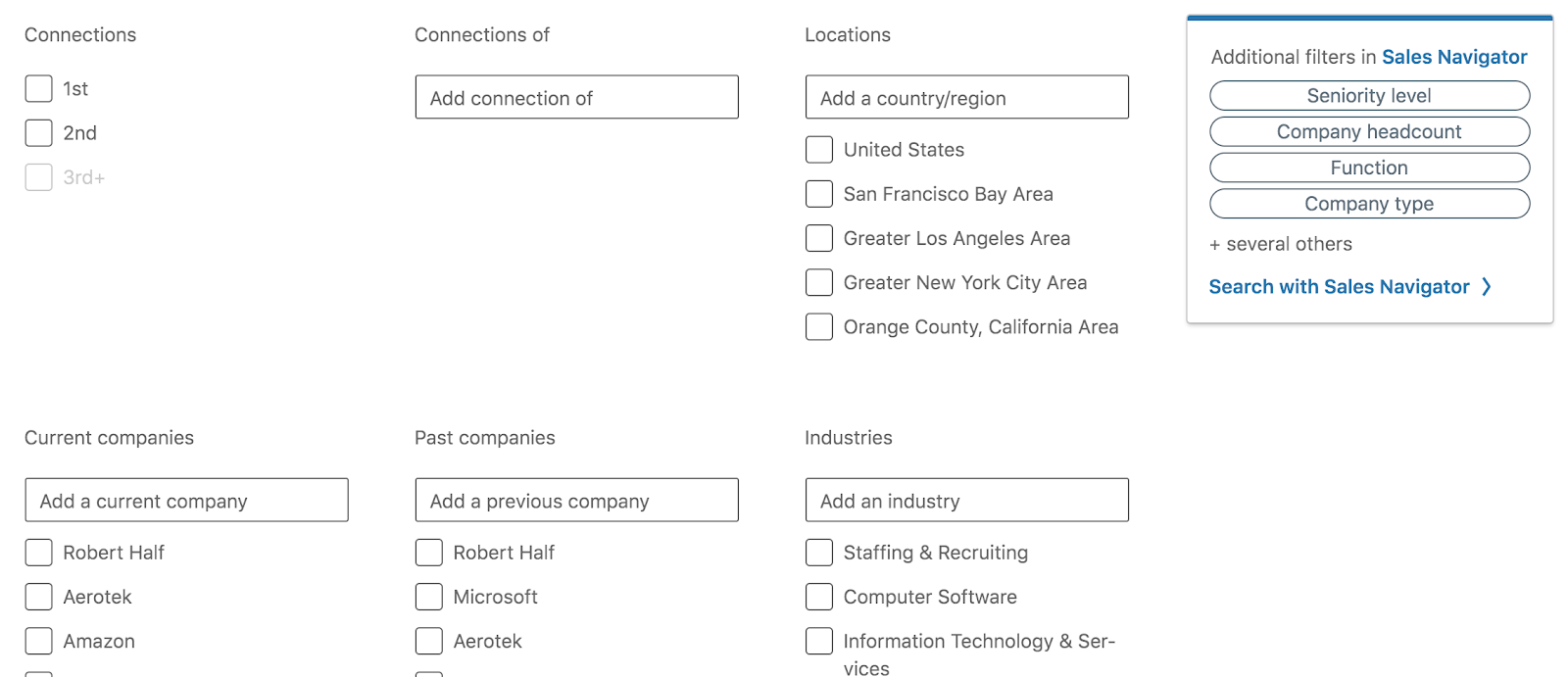1568x677 pixels.
Task: Click the Add an industry field
Action: [966, 500]
